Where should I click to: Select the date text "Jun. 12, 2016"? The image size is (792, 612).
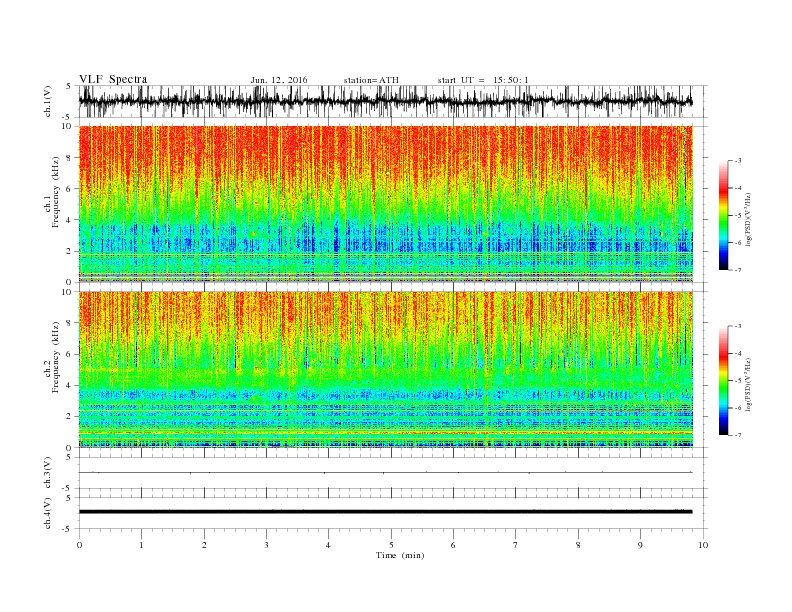[279, 80]
